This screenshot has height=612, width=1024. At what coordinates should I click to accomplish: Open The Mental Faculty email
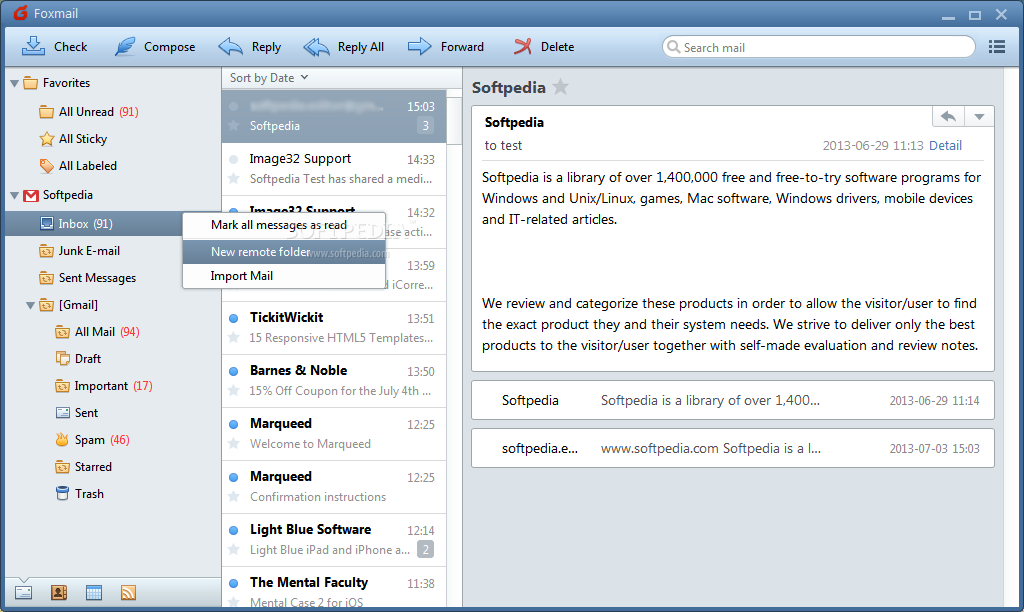[x=334, y=587]
